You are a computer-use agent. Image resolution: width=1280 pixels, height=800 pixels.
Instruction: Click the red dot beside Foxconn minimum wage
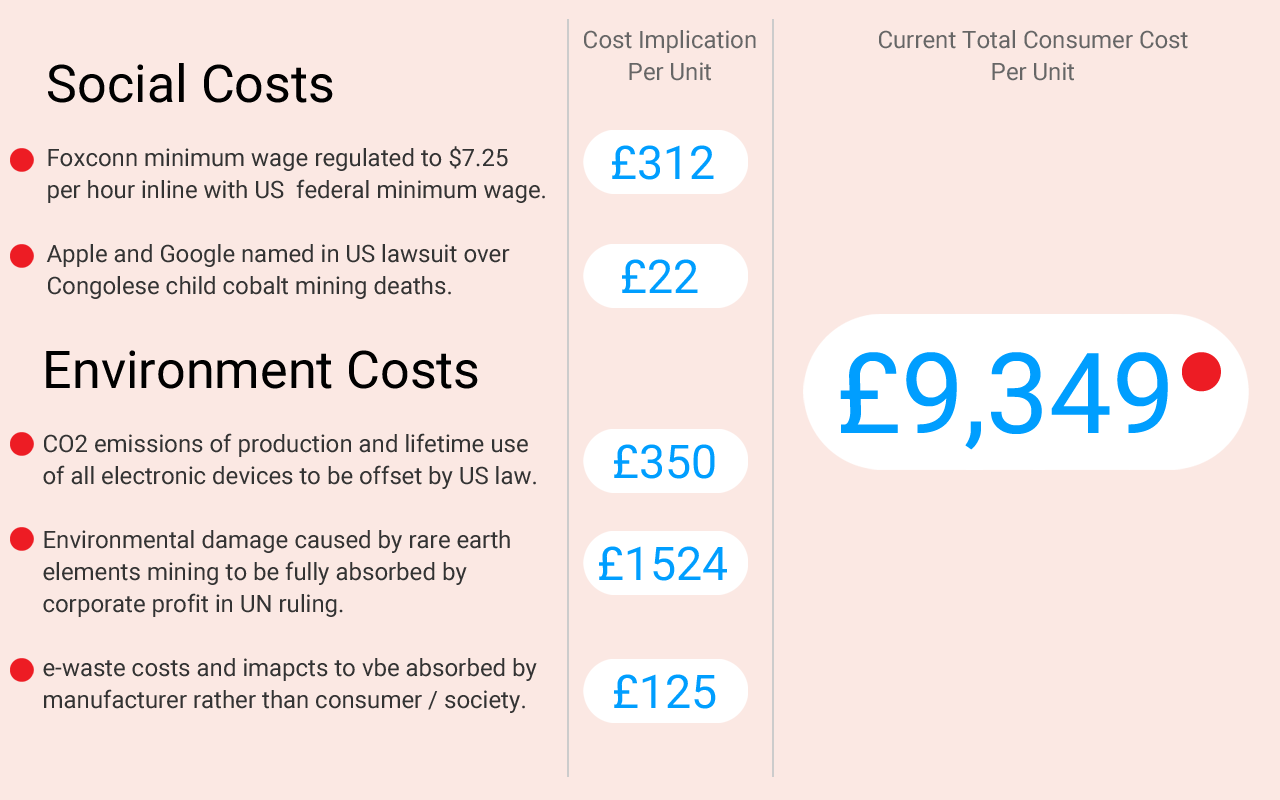pyautogui.click(x=22, y=160)
